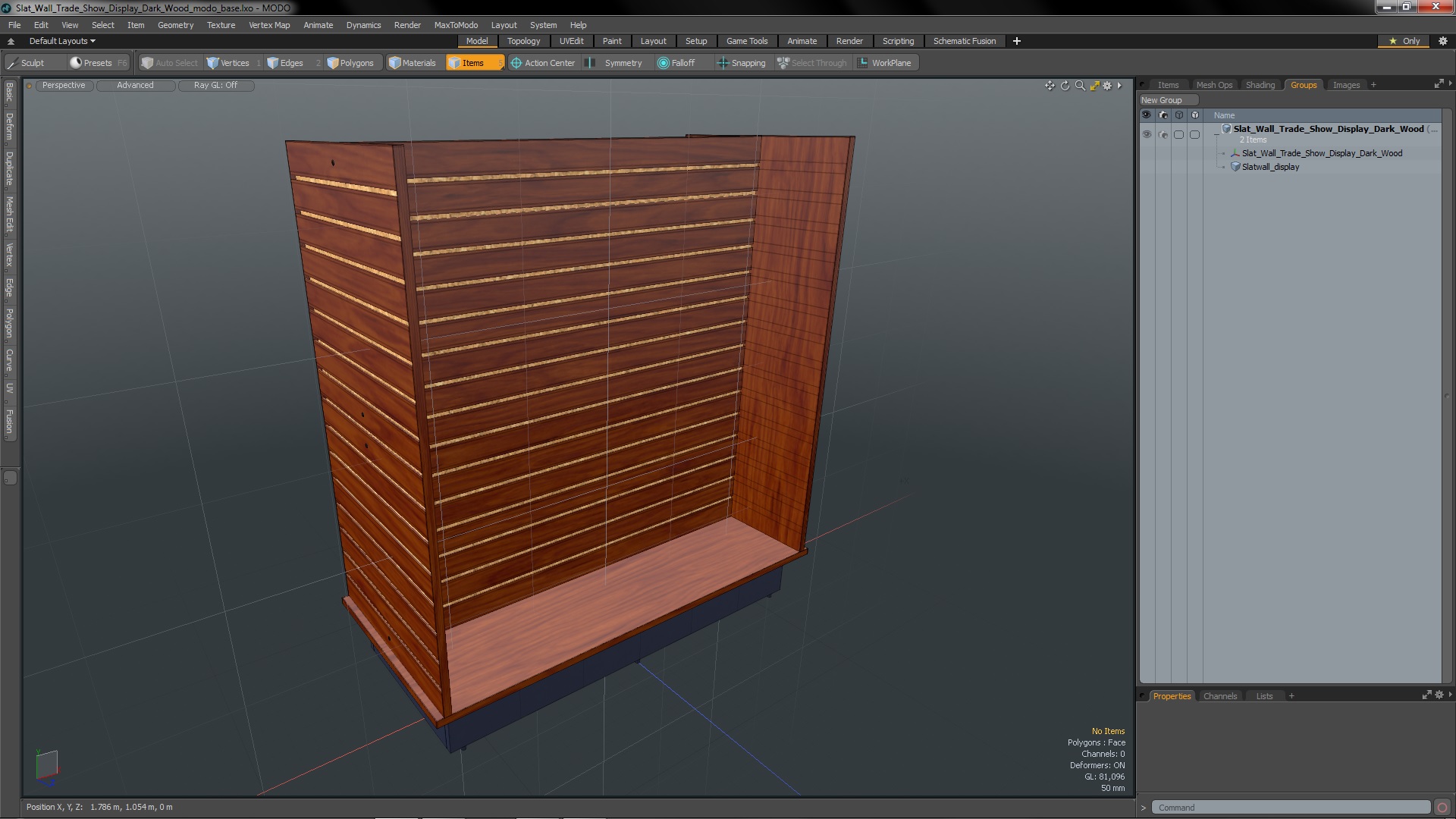1456x819 pixels.
Task: Open the Geometry menu
Action: coord(175,25)
